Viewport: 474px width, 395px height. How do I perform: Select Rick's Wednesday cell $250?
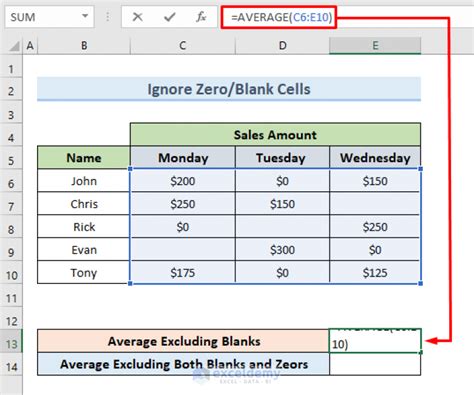tap(375, 227)
